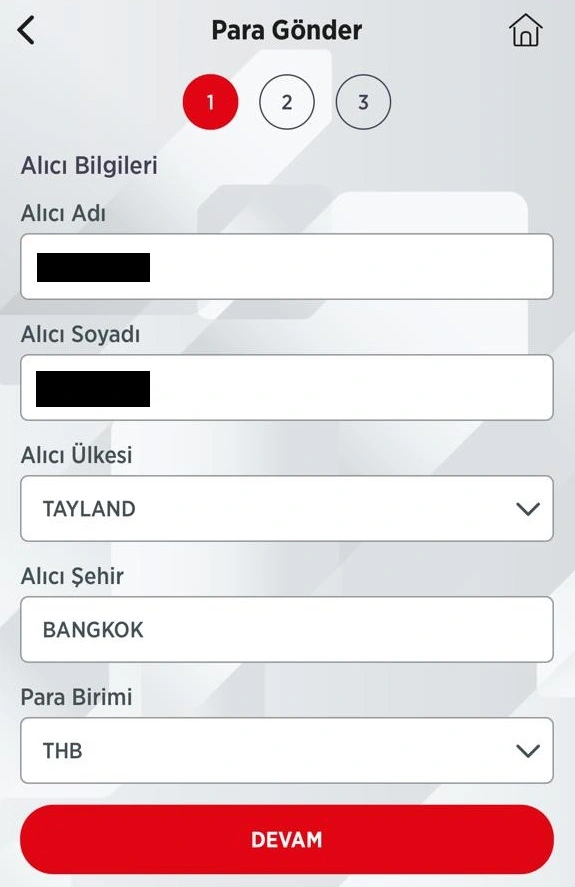Click the Alıcı Şehir field label
This screenshot has width=575, height=887.
72,576
